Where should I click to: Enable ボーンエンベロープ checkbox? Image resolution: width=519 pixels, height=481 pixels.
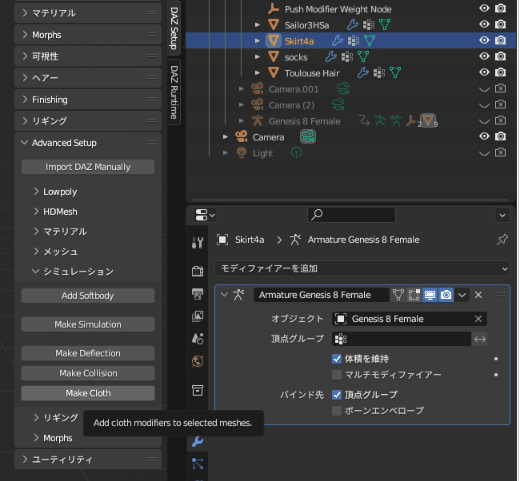pyautogui.click(x=337, y=411)
